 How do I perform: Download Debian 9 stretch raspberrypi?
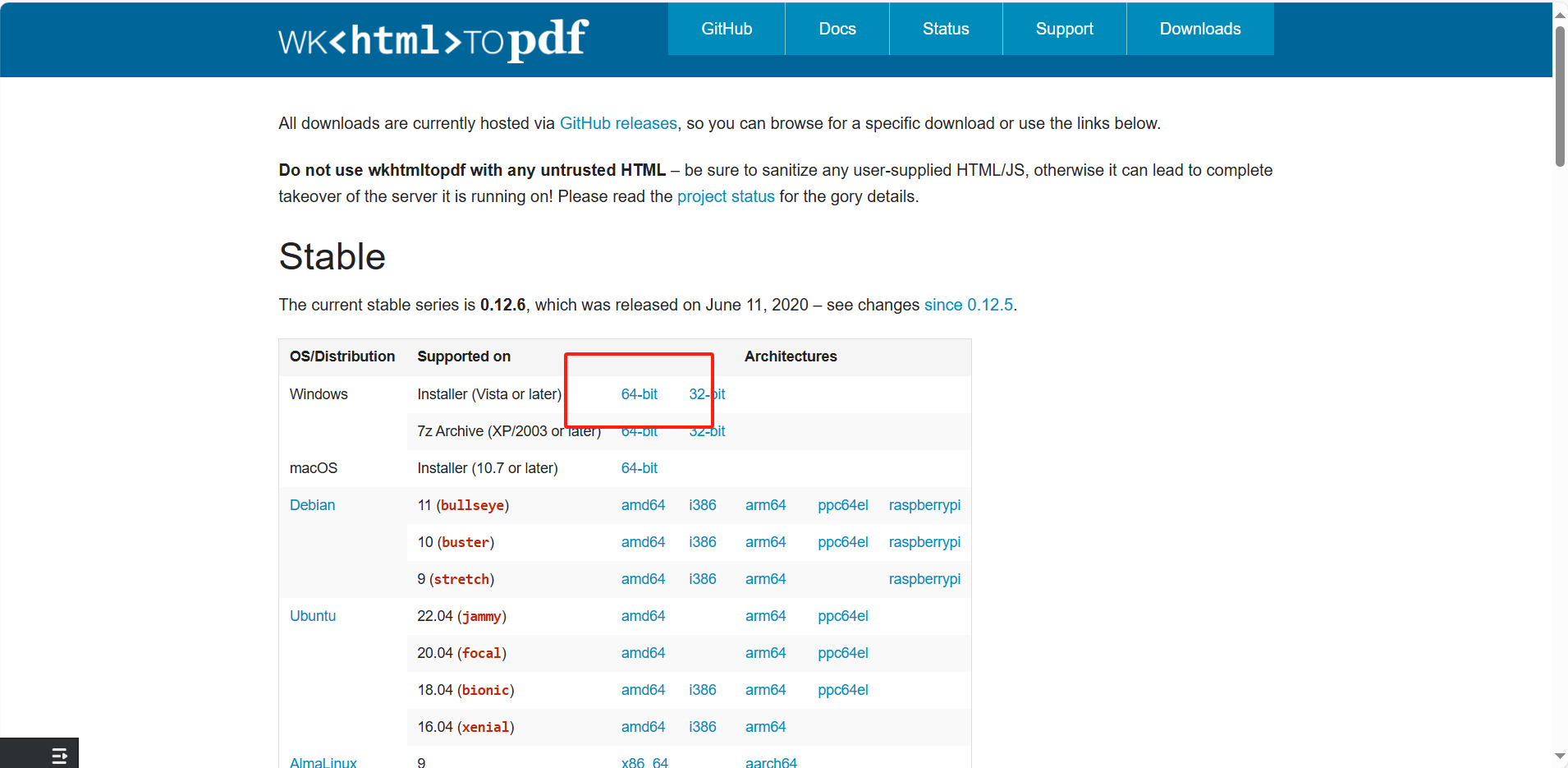924,579
